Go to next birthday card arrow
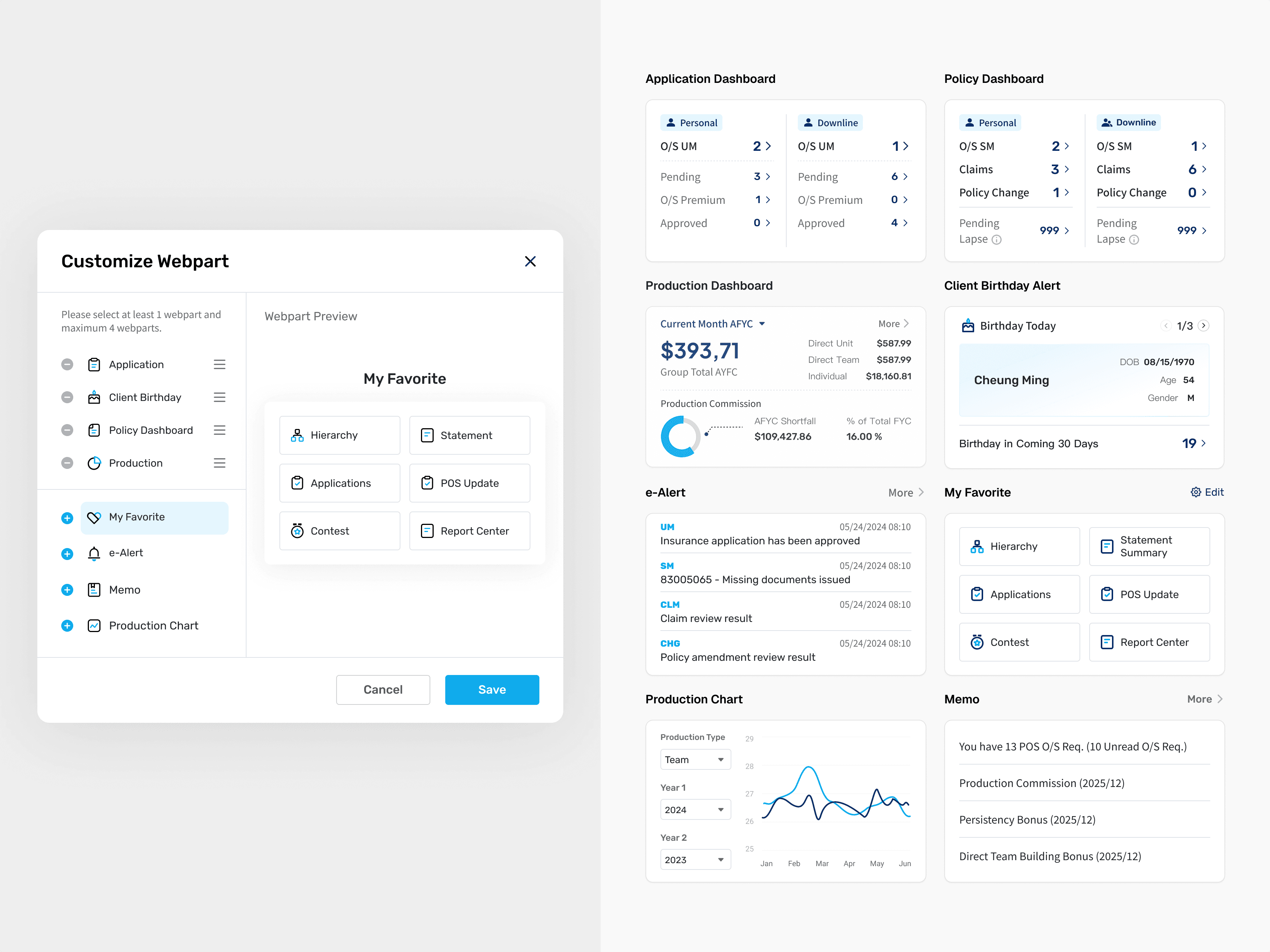The image size is (1270, 952). [1204, 326]
